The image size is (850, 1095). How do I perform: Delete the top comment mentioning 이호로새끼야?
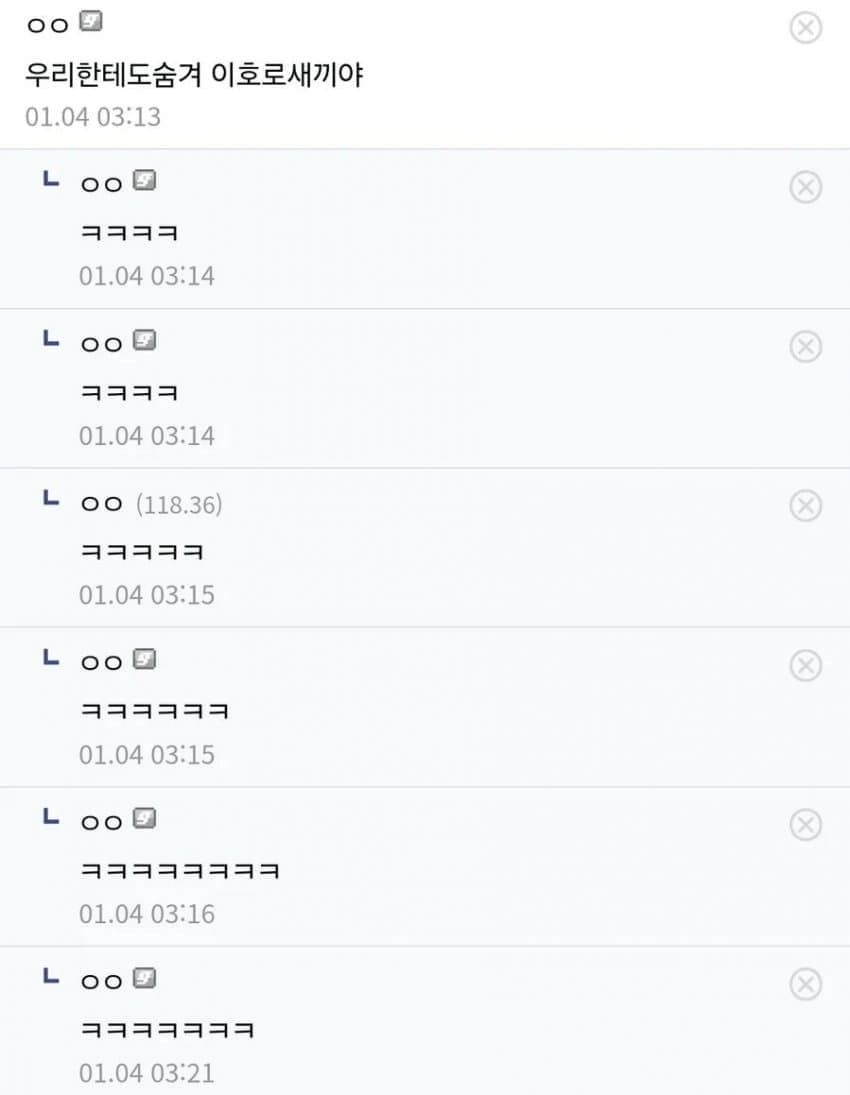[805, 28]
